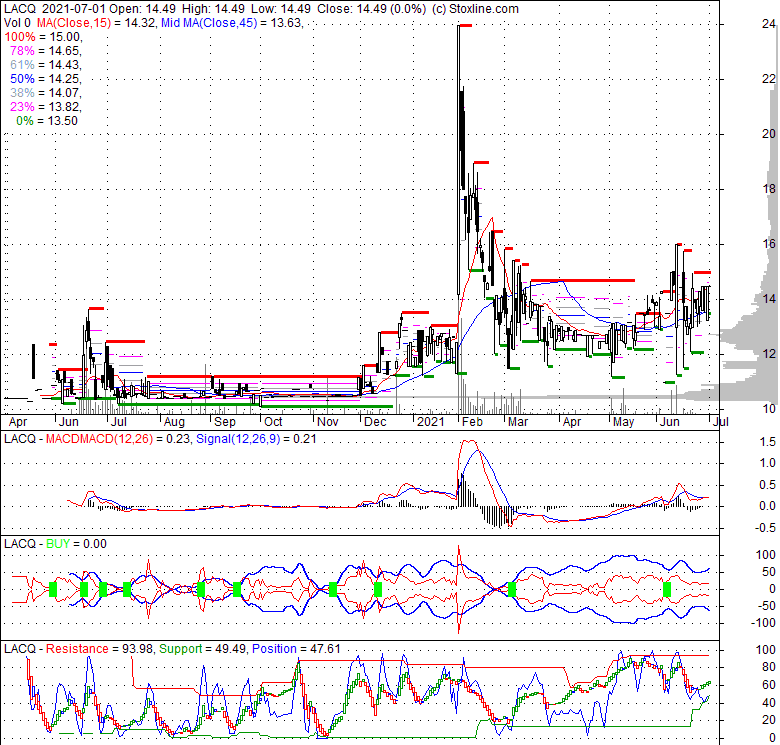Click the tallest candlestick in February
Screen dimensions: 780x745
[x=459, y=160]
